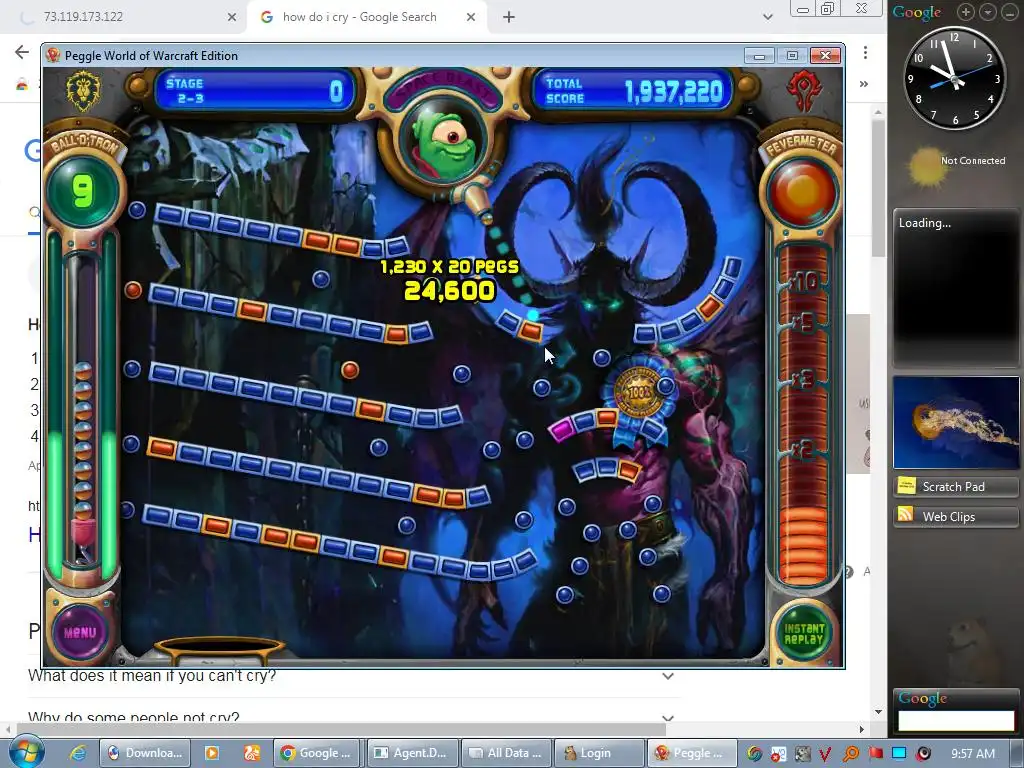Click the red flag tray icon

tap(875, 754)
